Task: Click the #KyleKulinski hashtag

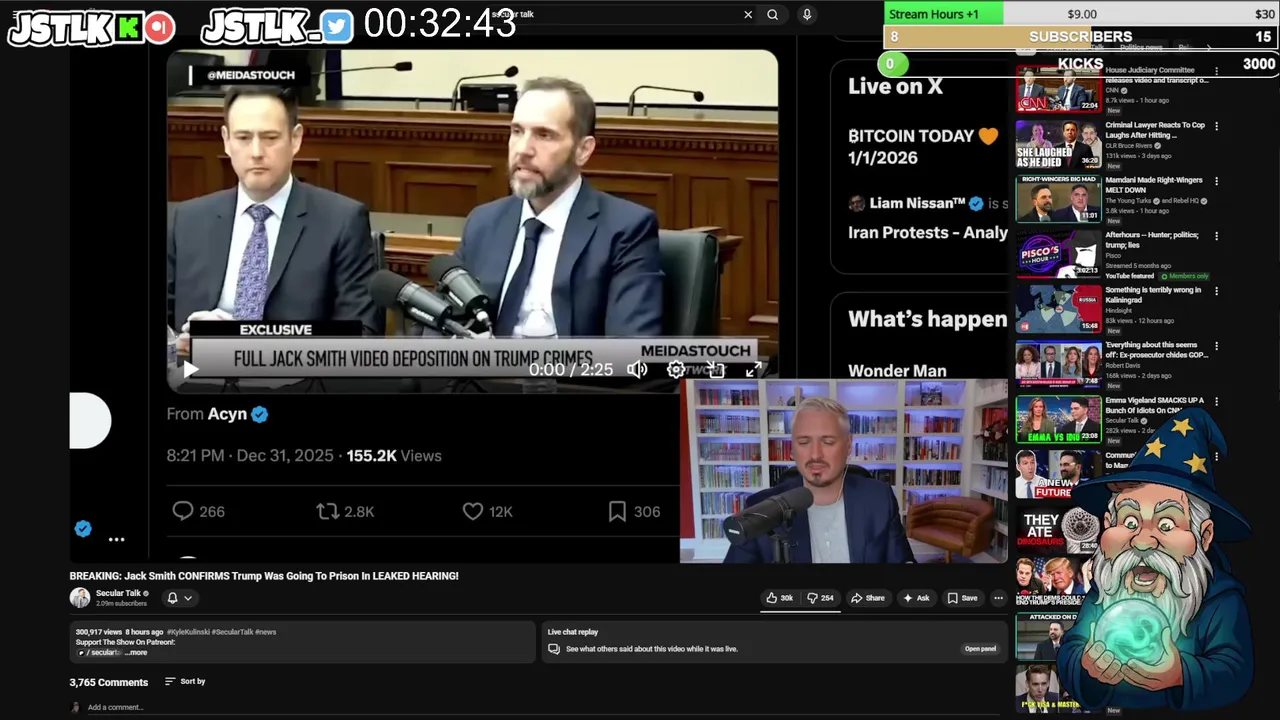Action: [x=188, y=632]
